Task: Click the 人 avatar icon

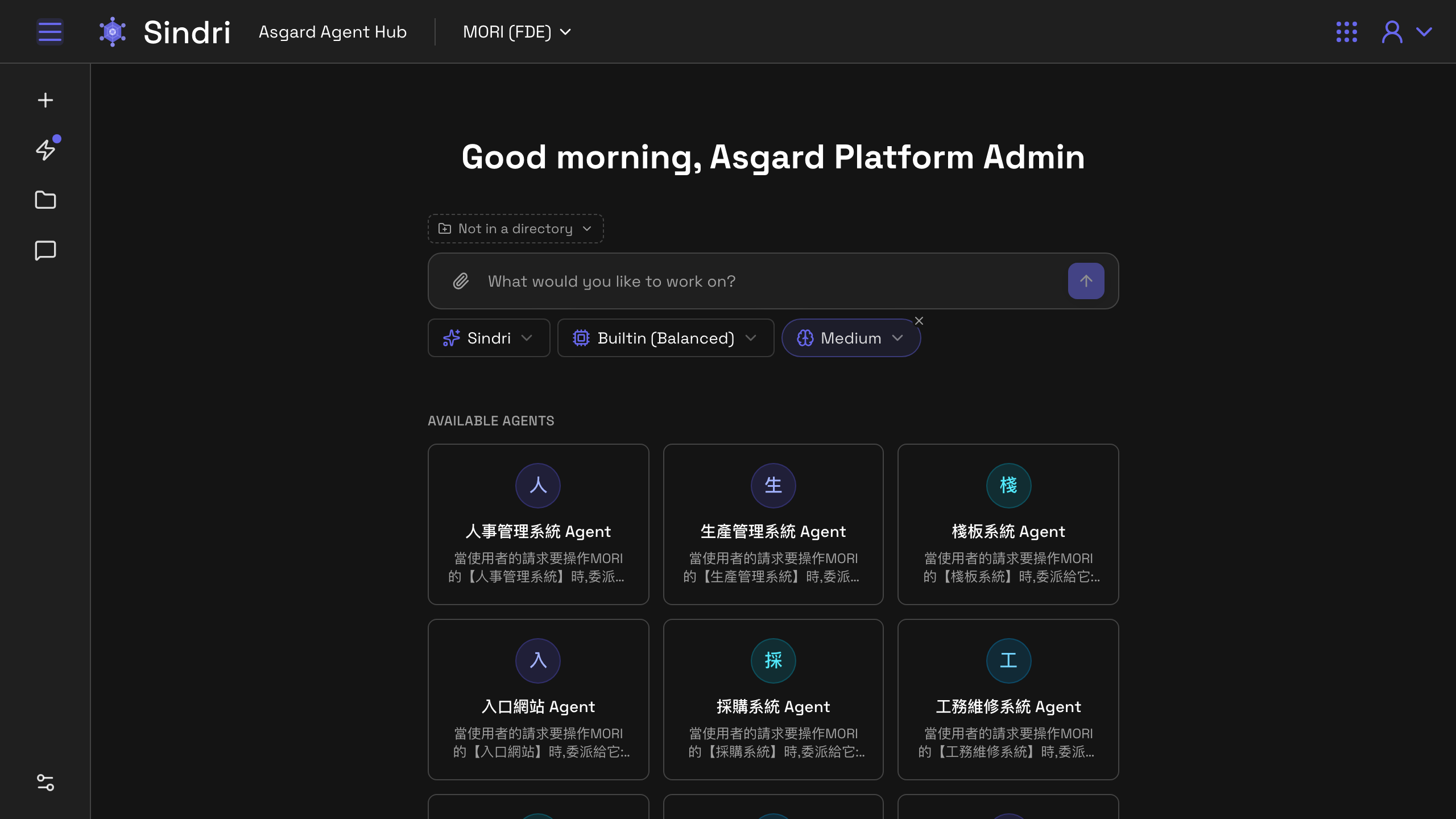Action: (x=538, y=485)
